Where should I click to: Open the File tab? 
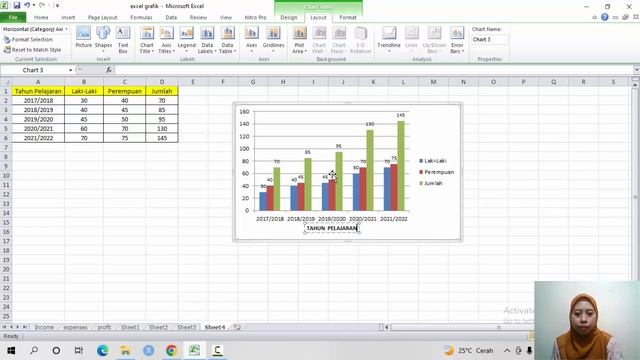13,18
